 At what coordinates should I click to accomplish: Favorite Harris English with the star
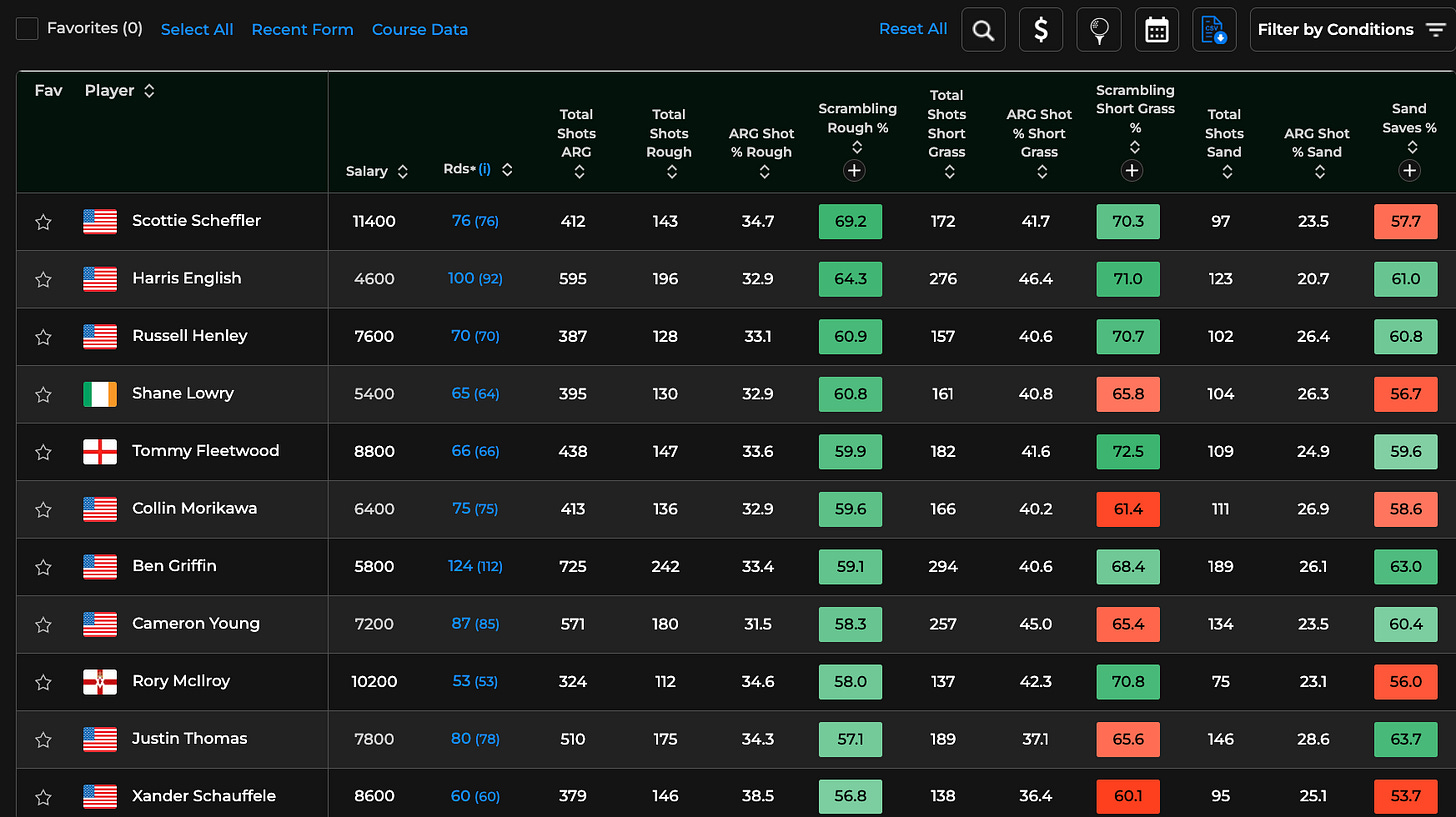(x=43, y=279)
